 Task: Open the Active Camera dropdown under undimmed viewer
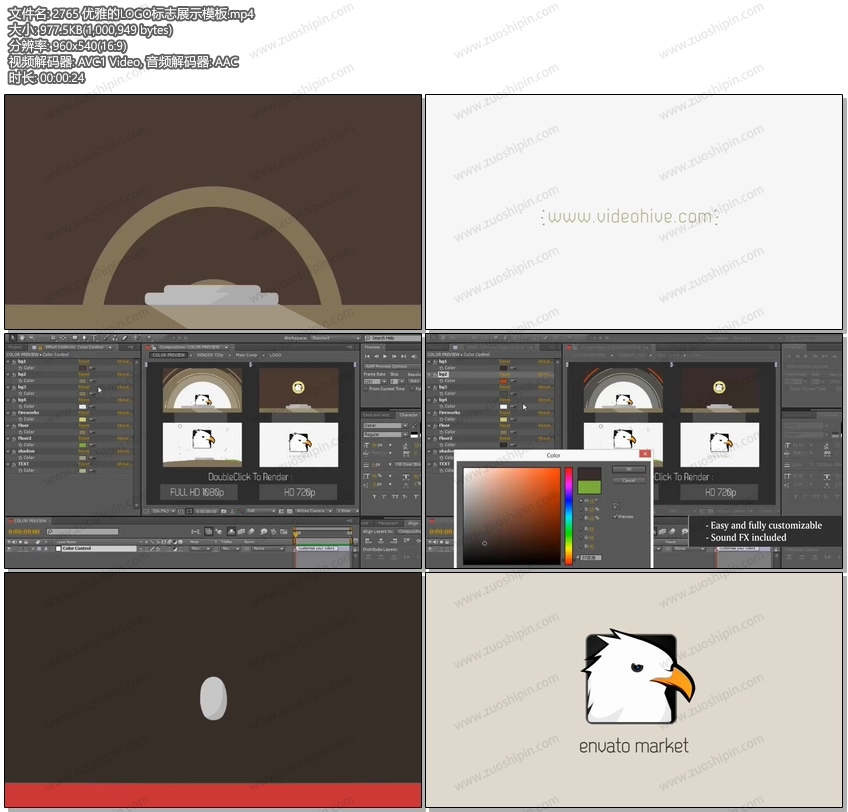pos(313,511)
